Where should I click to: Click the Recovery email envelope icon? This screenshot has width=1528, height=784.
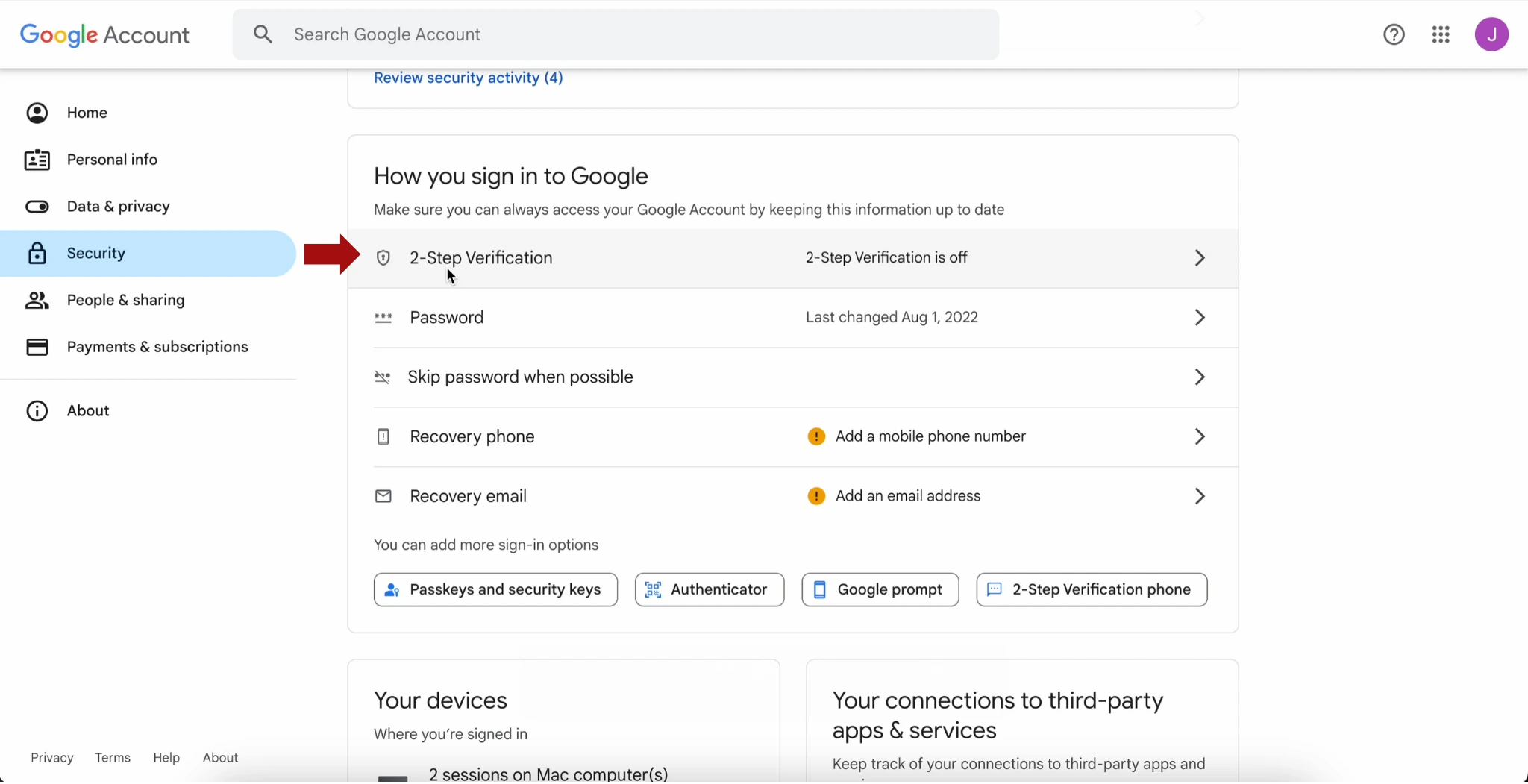pos(383,496)
